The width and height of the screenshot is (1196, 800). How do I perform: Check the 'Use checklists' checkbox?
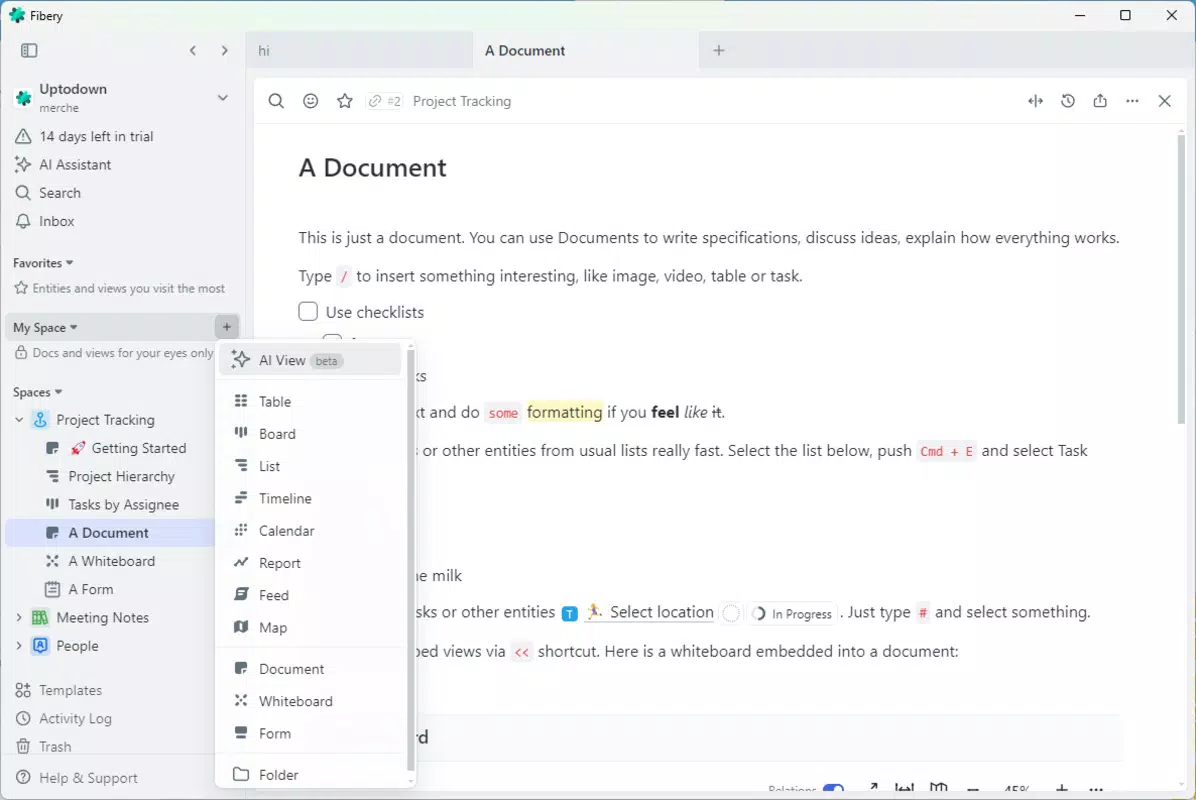click(308, 311)
